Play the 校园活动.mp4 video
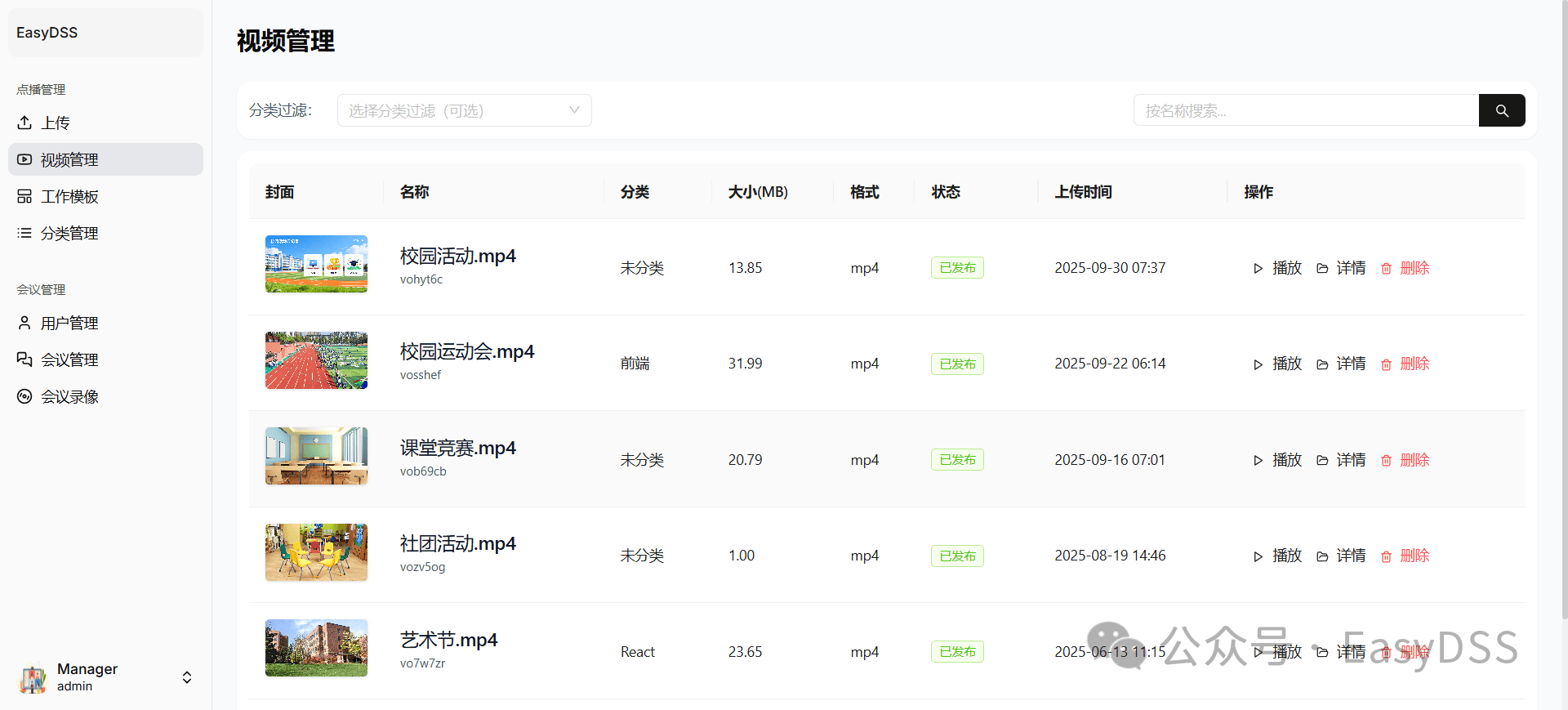Viewport: 1568px width, 710px height. [1278, 268]
